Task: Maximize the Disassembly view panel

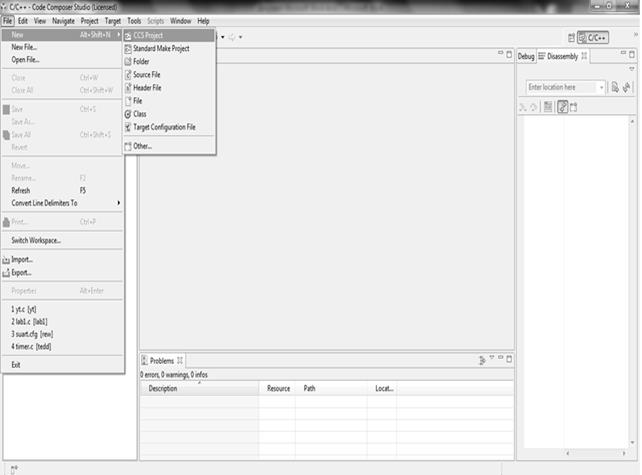Action: [x=632, y=54]
